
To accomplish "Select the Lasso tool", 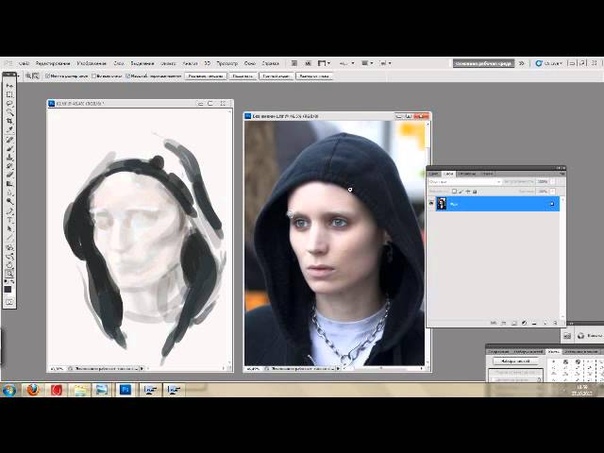I will [x=9, y=103].
